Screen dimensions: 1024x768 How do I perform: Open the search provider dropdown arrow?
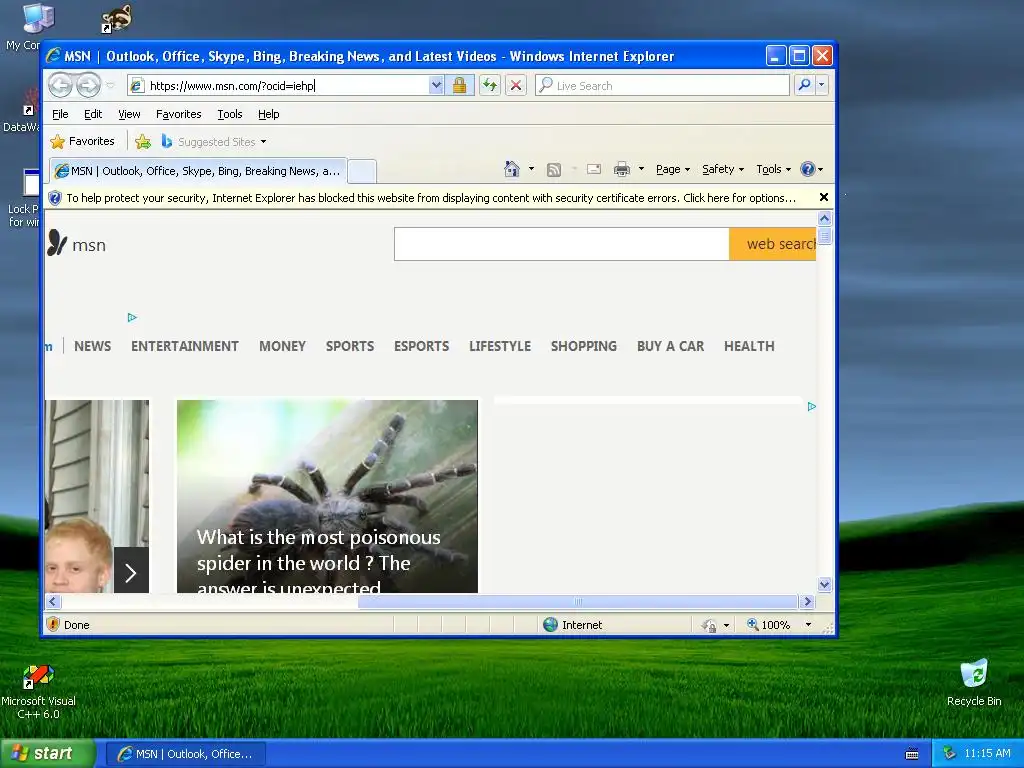[x=822, y=85]
